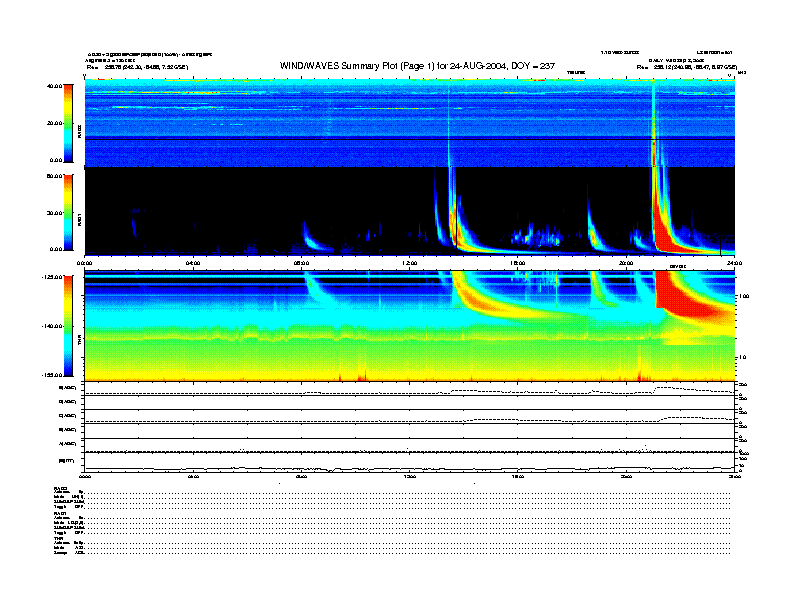Pick the TNR color scale bar
Image resolution: width=792 pixels, height=612 pixels.
pos(67,326)
